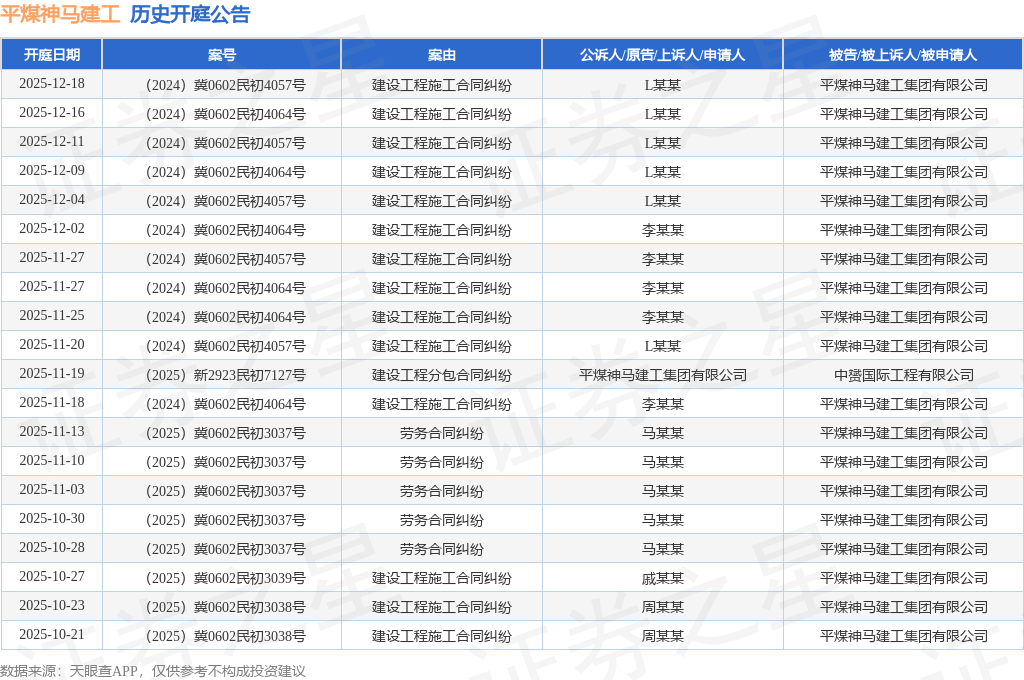Click the case number in the 2025-11-03 row
Image resolution: width=1024 pixels, height=680 pixels.
point(222,491)
